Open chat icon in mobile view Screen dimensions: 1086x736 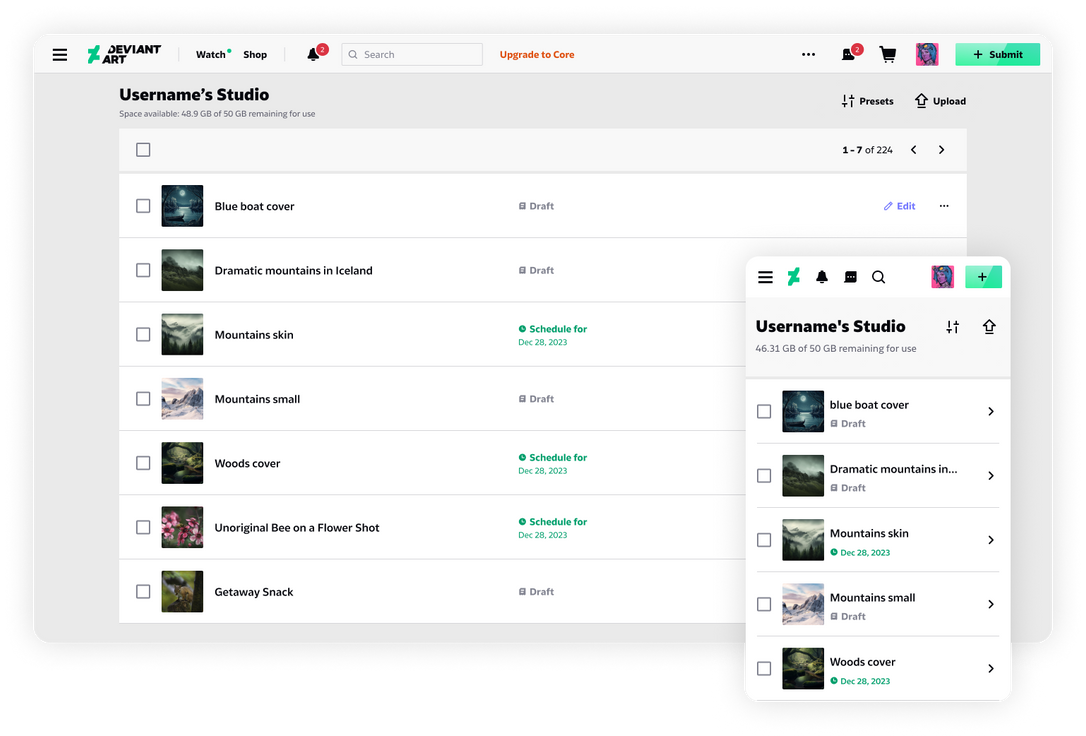point(851,277)
